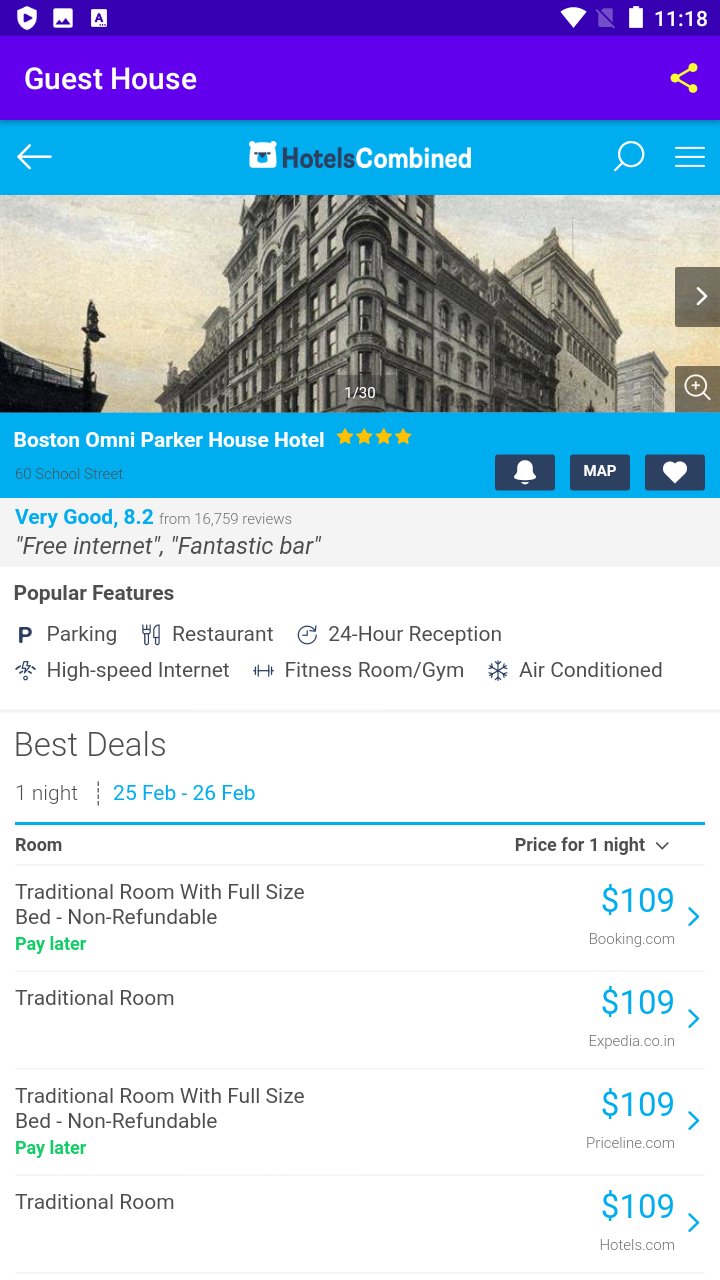
Task: Select the Hotels.com Traditional Room row
Action: coord(360,1224)
